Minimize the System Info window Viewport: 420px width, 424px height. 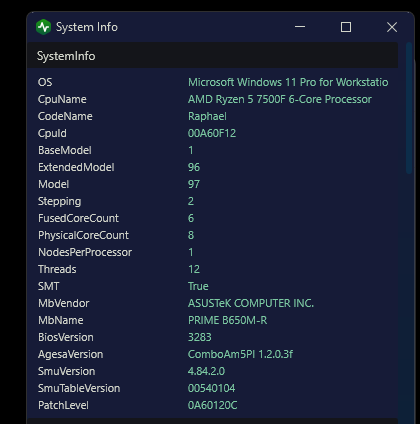tap(300, 27)
